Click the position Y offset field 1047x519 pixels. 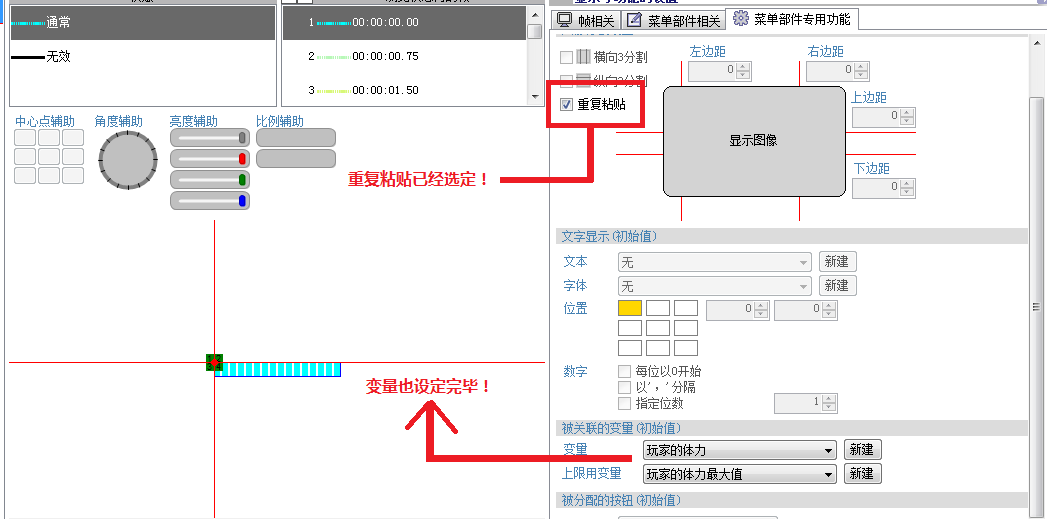(x=805, y=310)
